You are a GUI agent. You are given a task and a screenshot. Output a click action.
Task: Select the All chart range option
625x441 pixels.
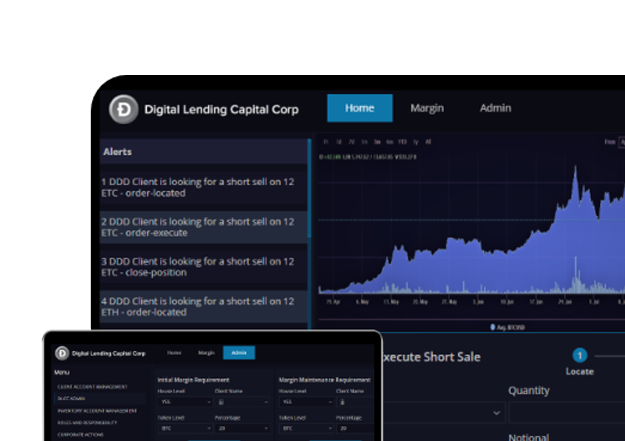coord(428,142)
